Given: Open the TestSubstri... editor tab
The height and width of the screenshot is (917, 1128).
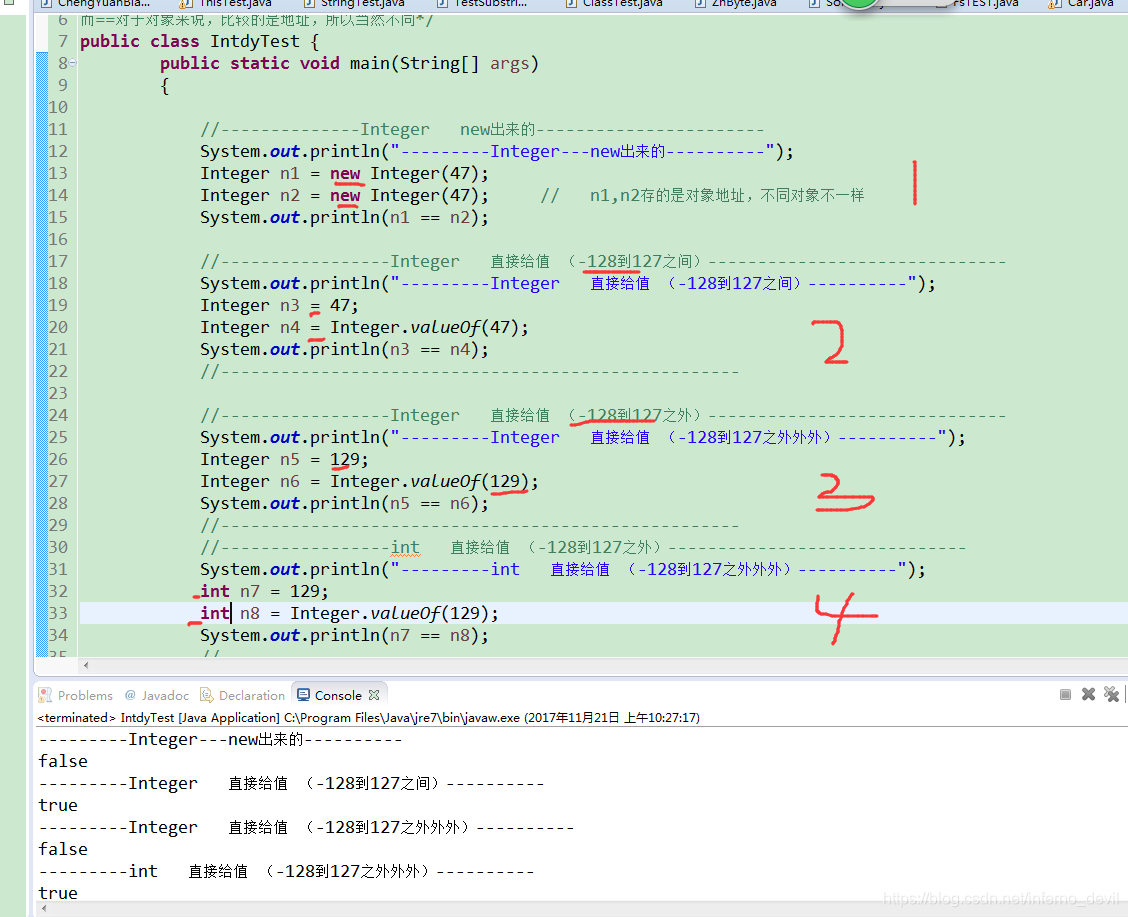Looking at the screenshot, I should point(482,4).
